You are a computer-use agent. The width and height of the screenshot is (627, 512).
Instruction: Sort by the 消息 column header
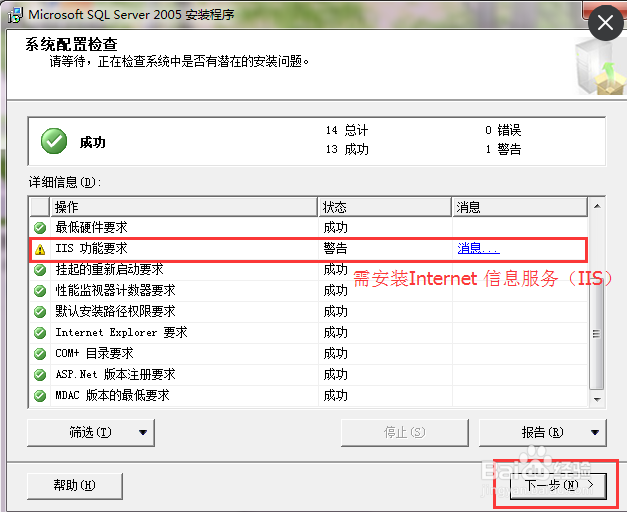coord(520,207)
